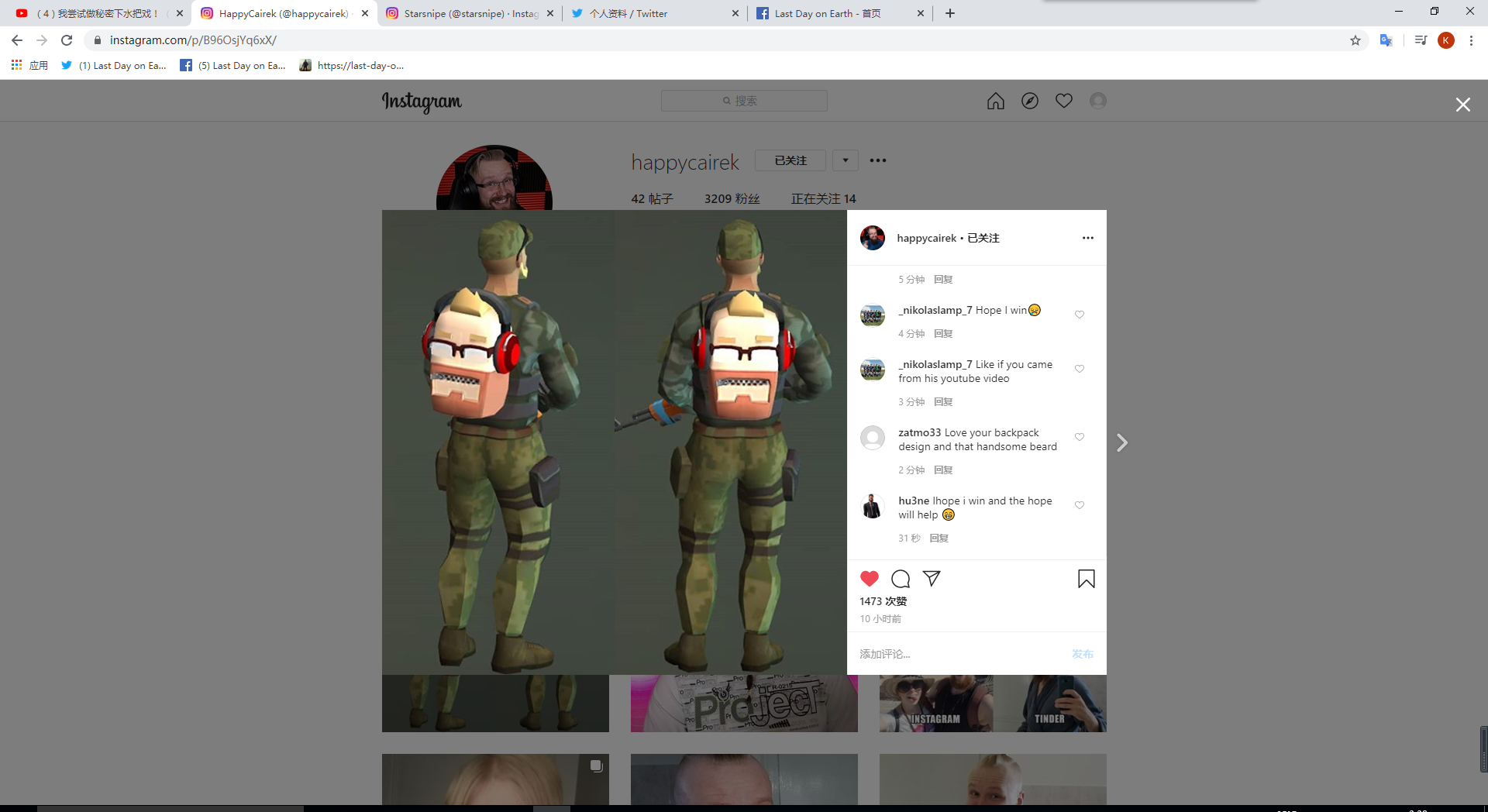This screenshot has width=1488, height=812.
Task: Close the post overlay with the X
Action: click(1462, 105)
